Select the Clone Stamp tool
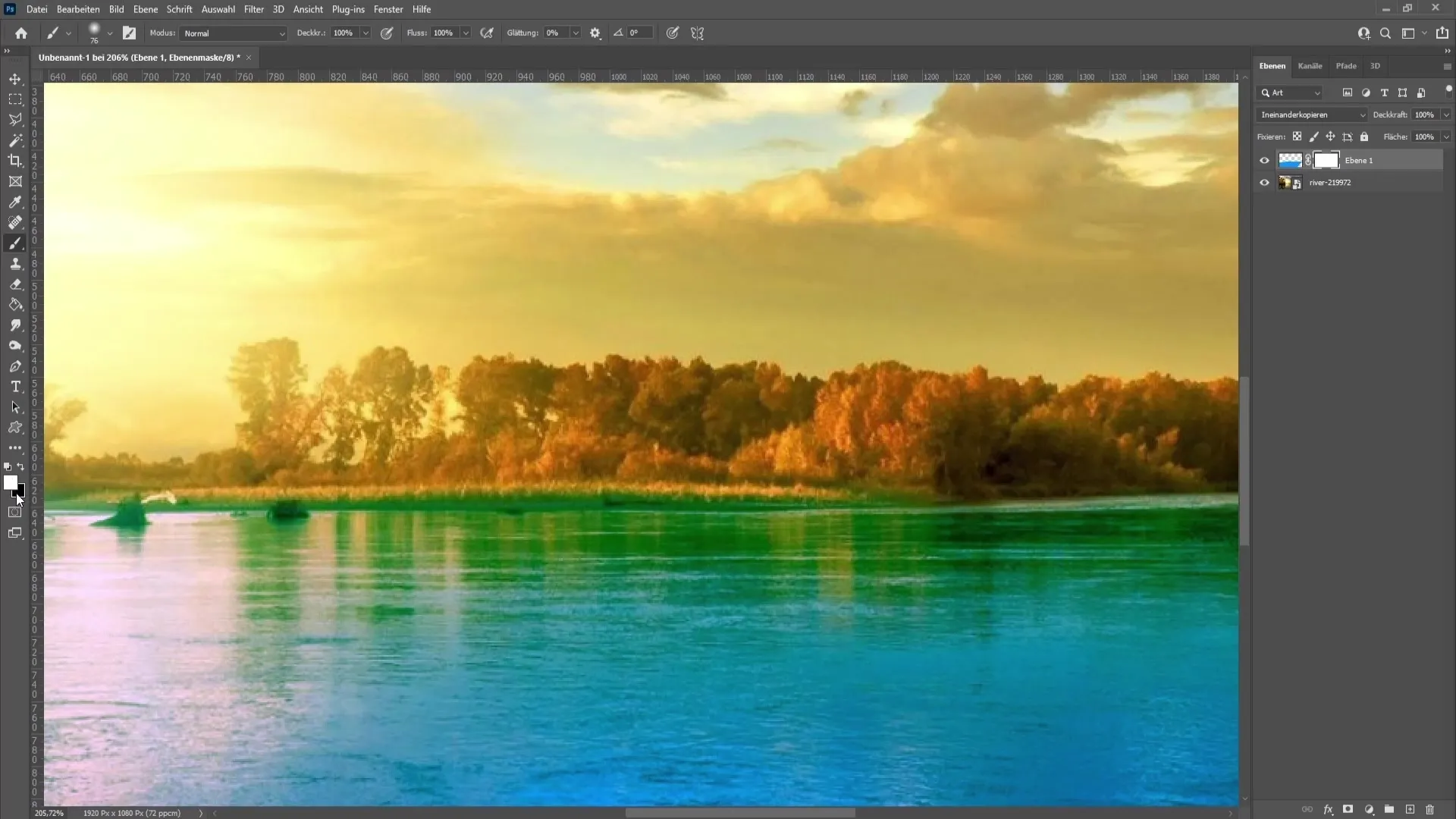This screenshot has width=1456, height=819. [x=15, y=264]
